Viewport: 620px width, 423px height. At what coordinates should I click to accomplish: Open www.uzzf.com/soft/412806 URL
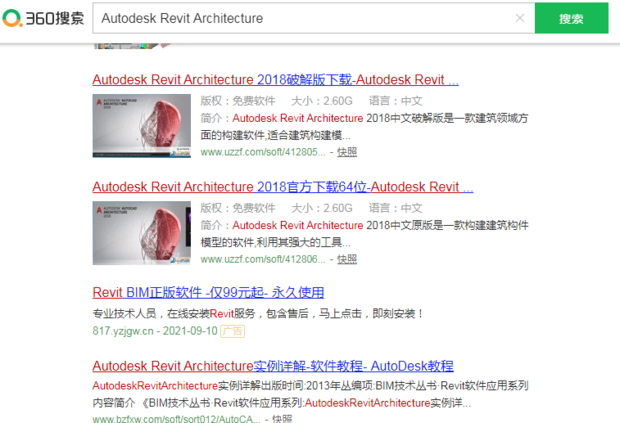(x=263, y=259)
